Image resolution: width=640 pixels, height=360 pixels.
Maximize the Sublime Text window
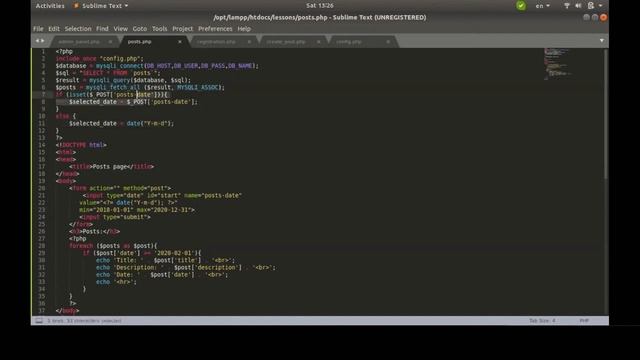pyautogui.click(x=595, y=18)
